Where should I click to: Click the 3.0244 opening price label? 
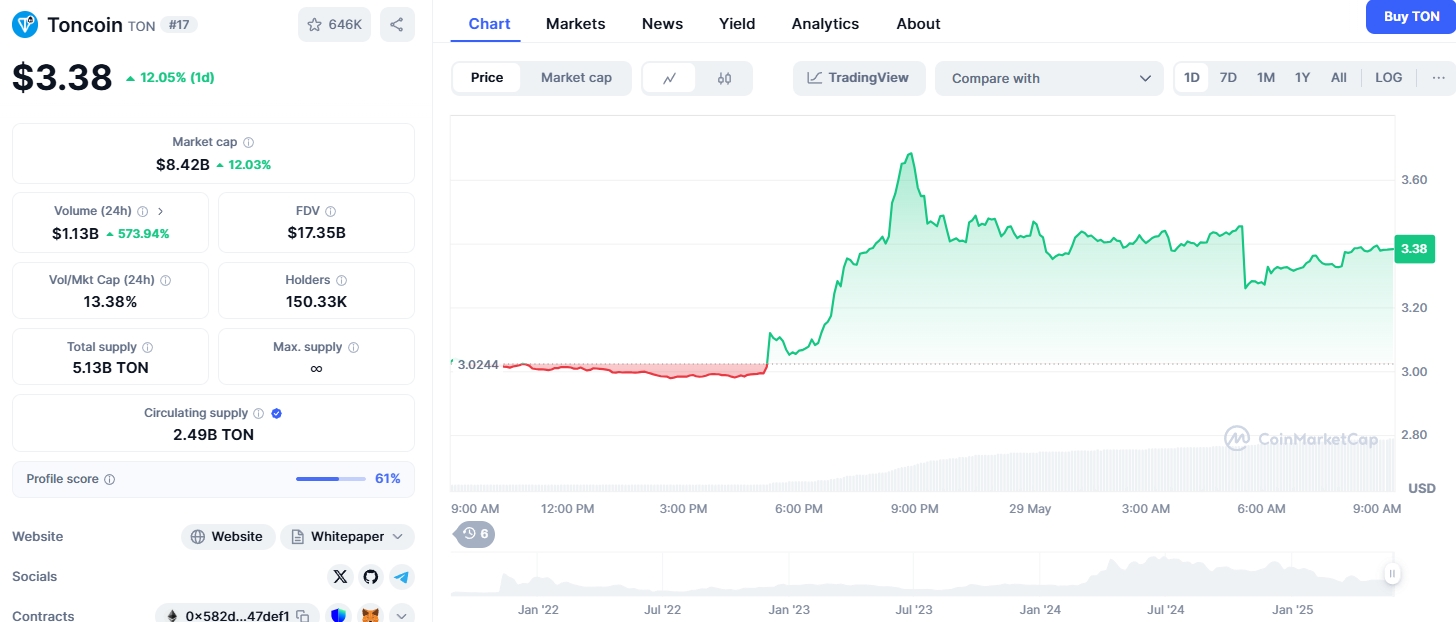tap(478, 365)
